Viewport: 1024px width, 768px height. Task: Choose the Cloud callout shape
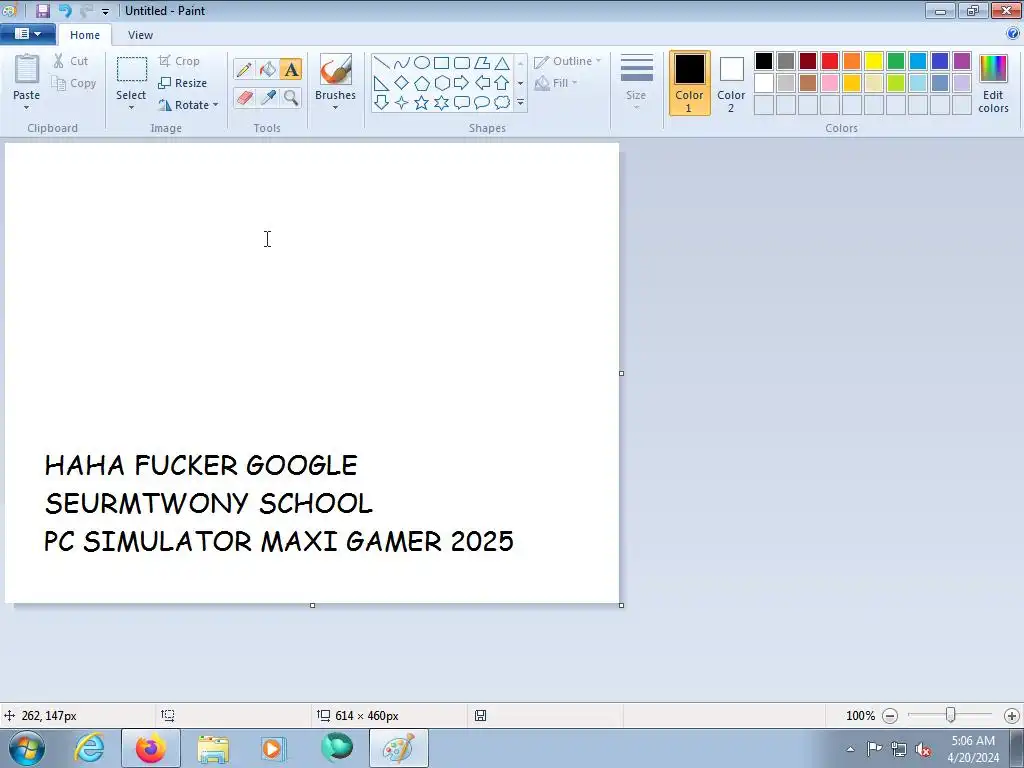pos(502,103)
